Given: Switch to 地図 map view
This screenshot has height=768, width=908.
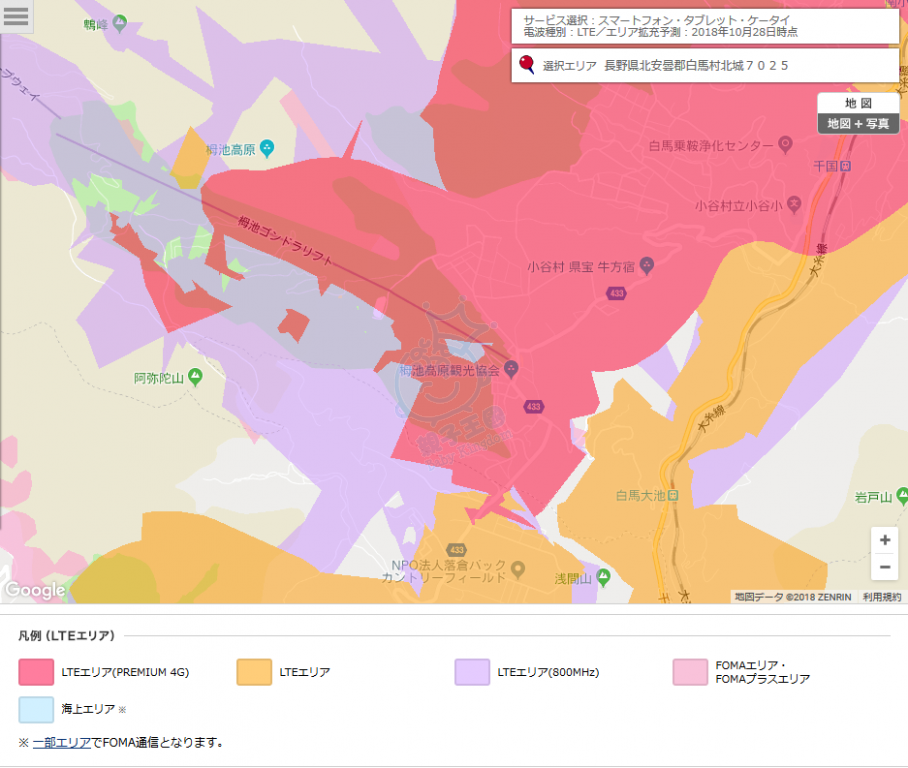Looking at the screenshot, I should 857,103.
